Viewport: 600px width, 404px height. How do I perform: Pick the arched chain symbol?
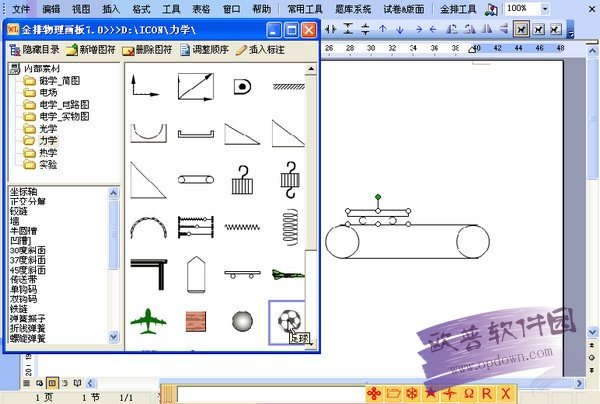pyautogui.click(x=148, y=227)
